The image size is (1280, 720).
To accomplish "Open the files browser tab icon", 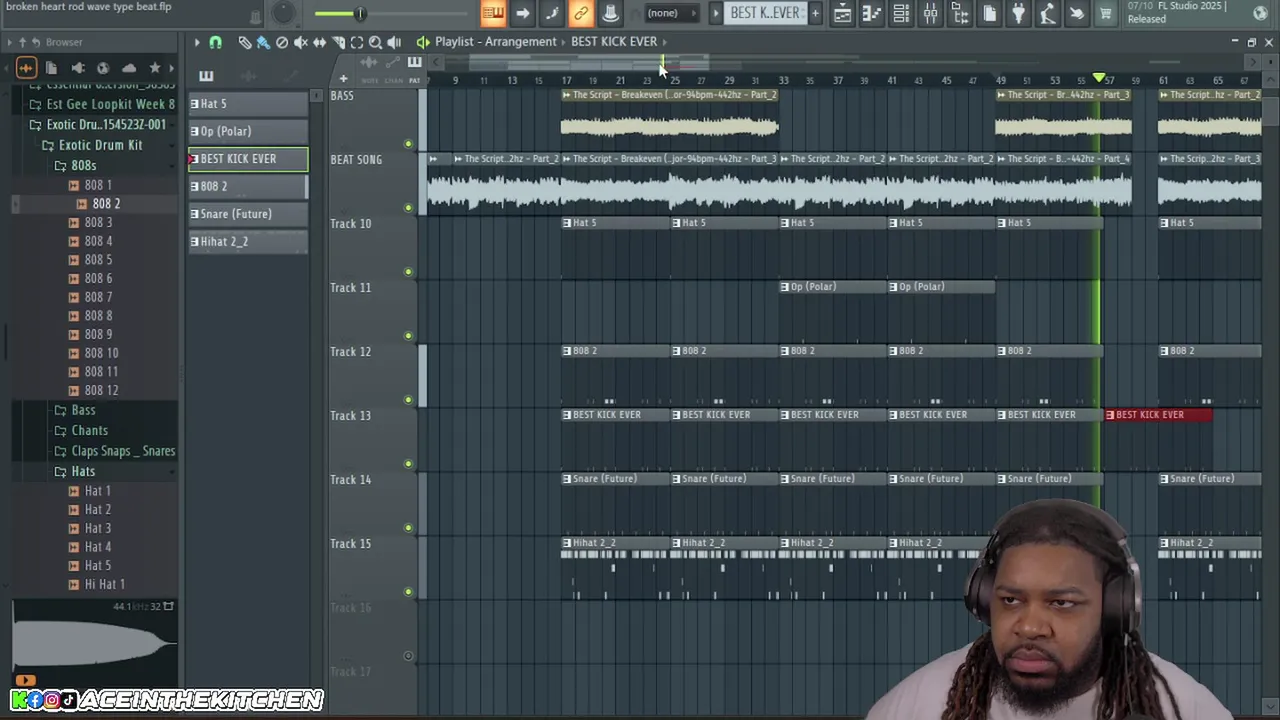I will [x=51, y=68].
